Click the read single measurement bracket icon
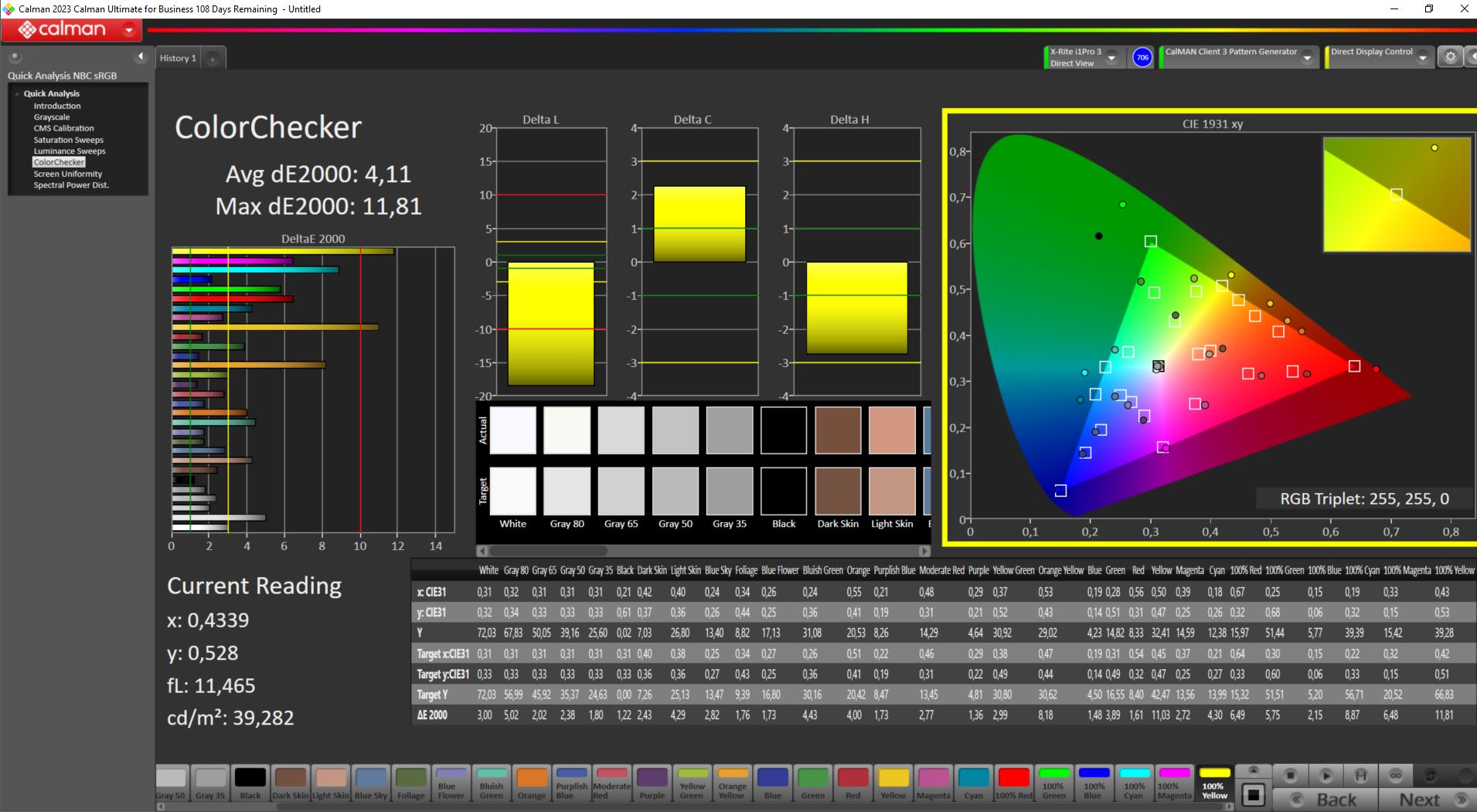 1360,775
